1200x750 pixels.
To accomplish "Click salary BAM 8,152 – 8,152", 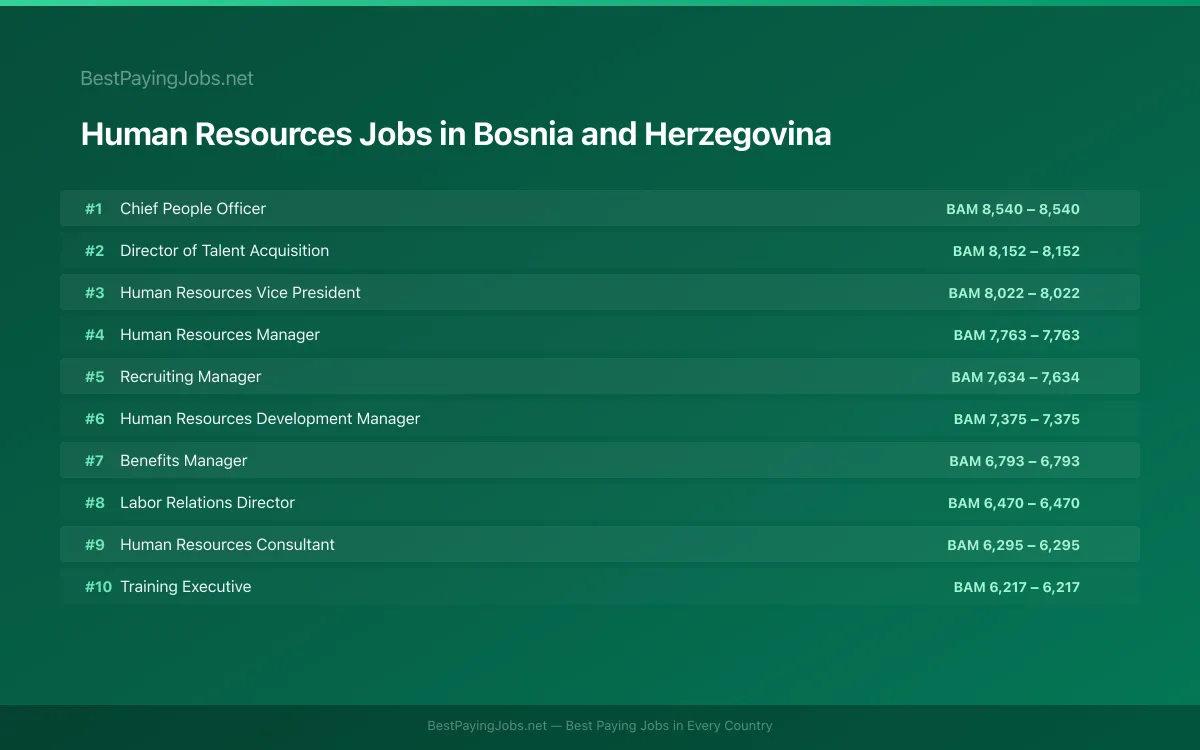I will pyautogui.click(x=1016, y=251).
